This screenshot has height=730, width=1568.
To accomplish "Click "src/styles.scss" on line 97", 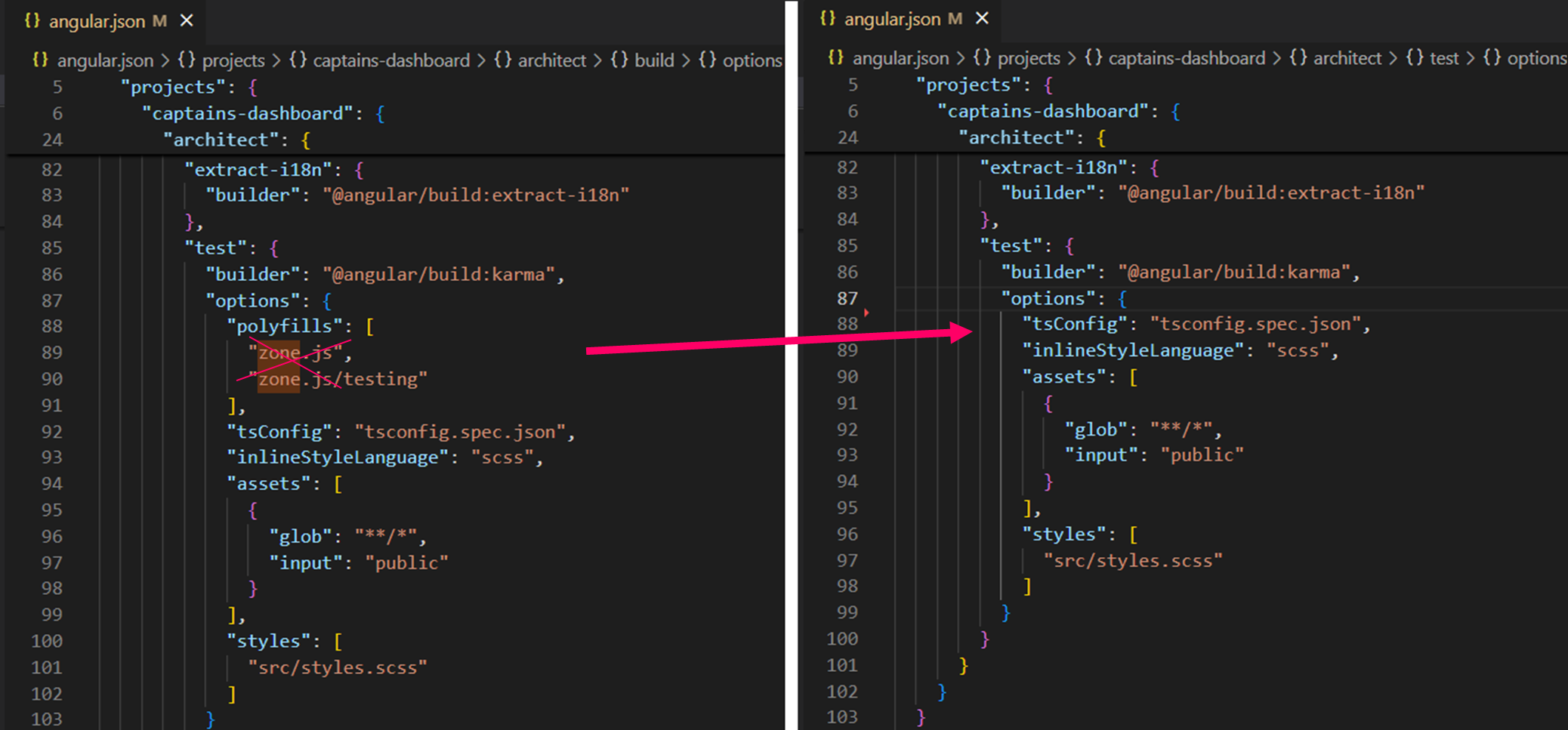I will tap(1133, 560).
